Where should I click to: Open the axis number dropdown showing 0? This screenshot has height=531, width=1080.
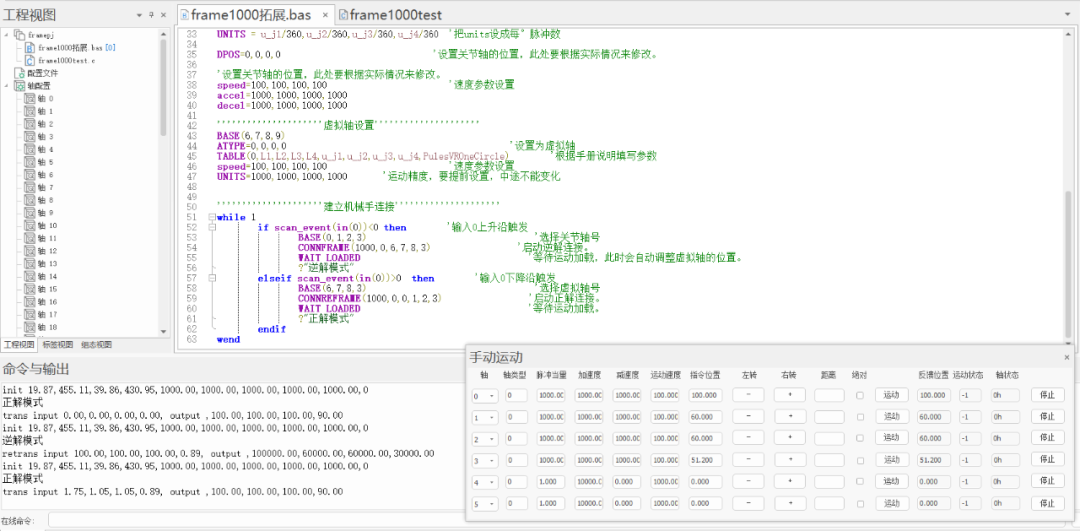[x=484, y=395]
